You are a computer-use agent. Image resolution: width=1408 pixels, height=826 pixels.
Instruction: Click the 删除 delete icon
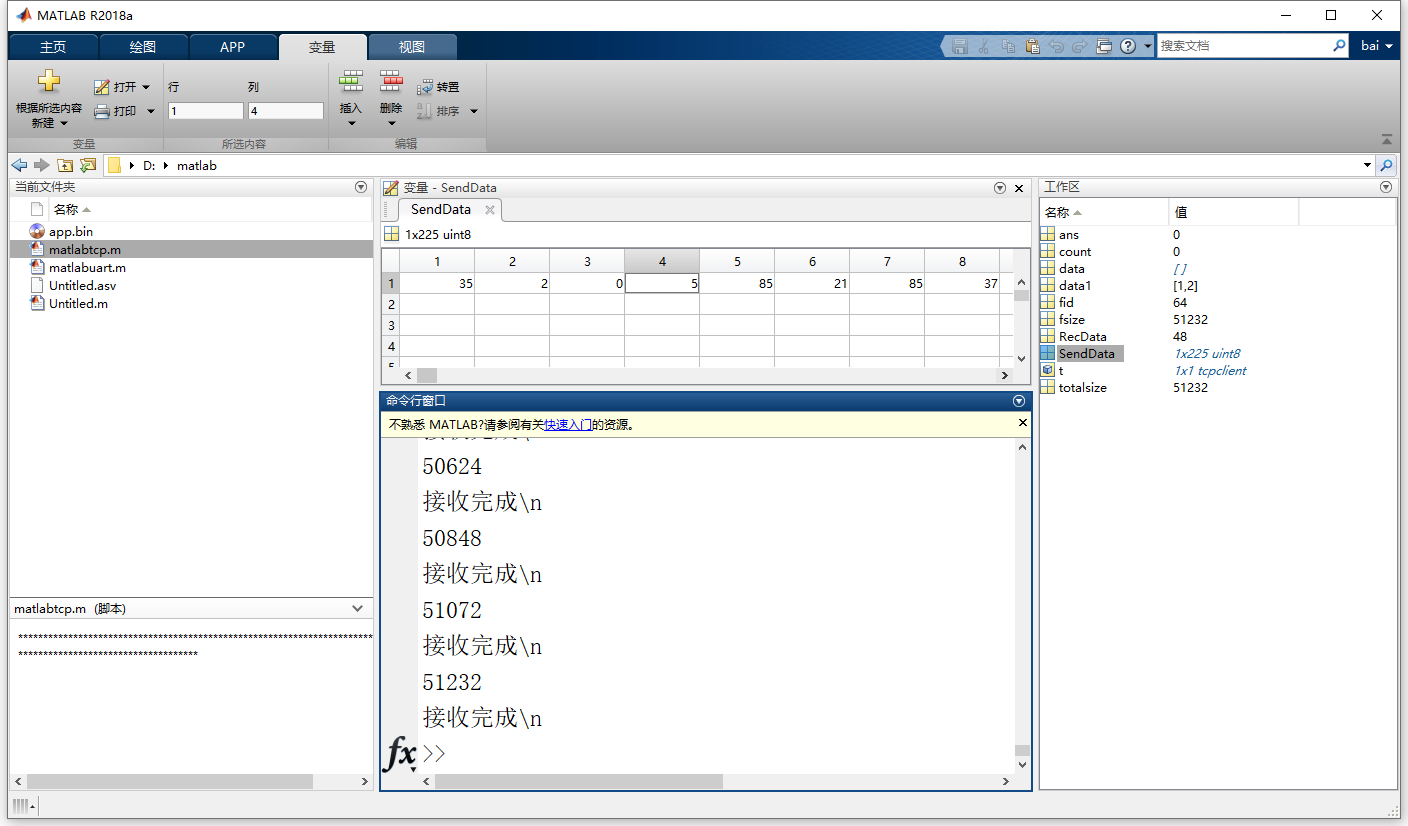pos(390,82)
